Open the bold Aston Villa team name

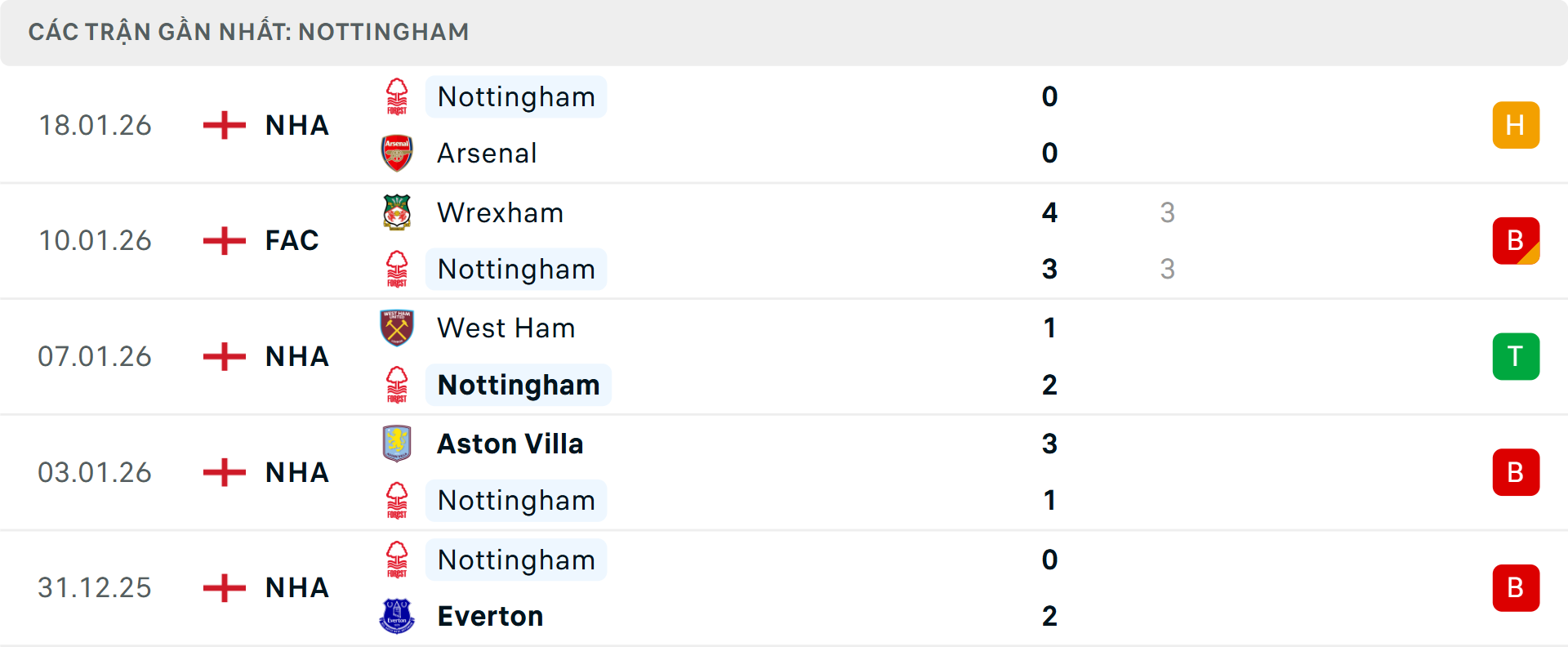click(x=510, y=444)
